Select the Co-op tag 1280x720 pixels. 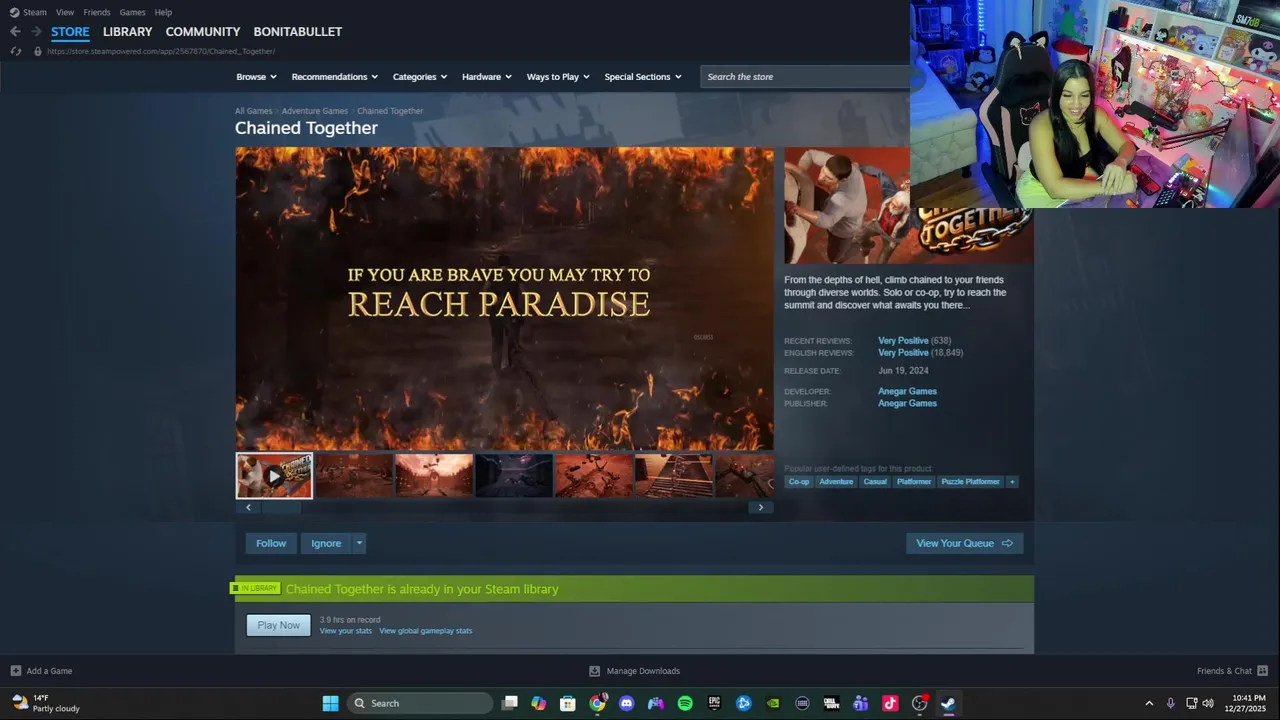click(799, 482)
